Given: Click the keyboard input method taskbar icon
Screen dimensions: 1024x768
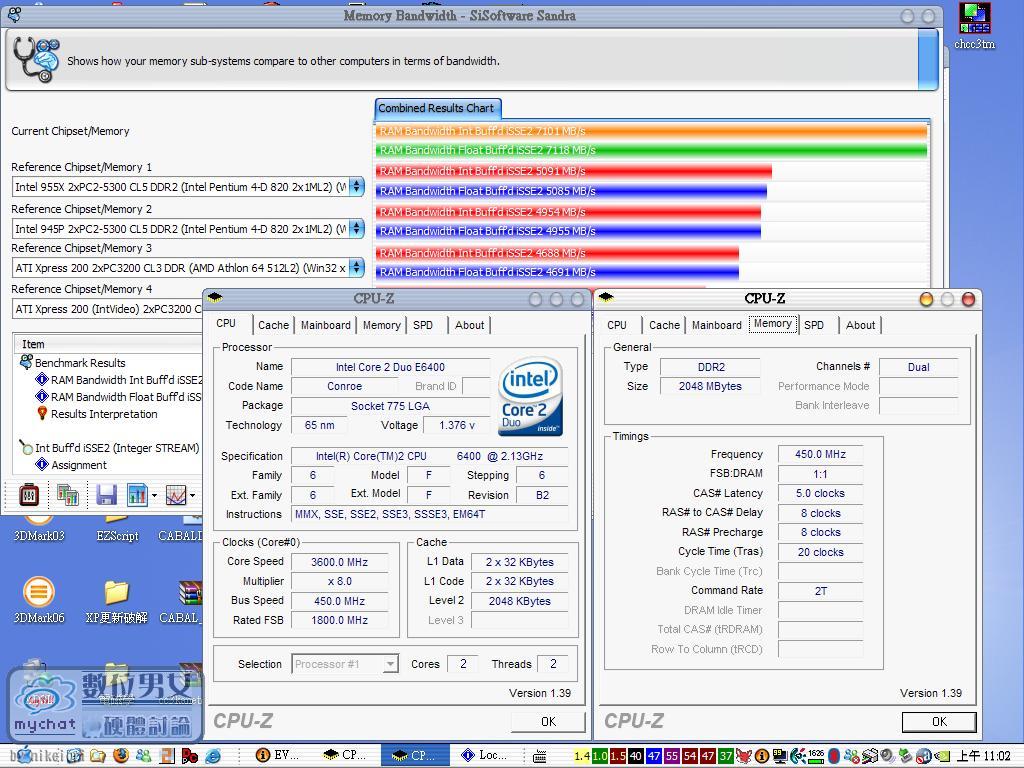Looking at the screenshot, I should (539, 756).
